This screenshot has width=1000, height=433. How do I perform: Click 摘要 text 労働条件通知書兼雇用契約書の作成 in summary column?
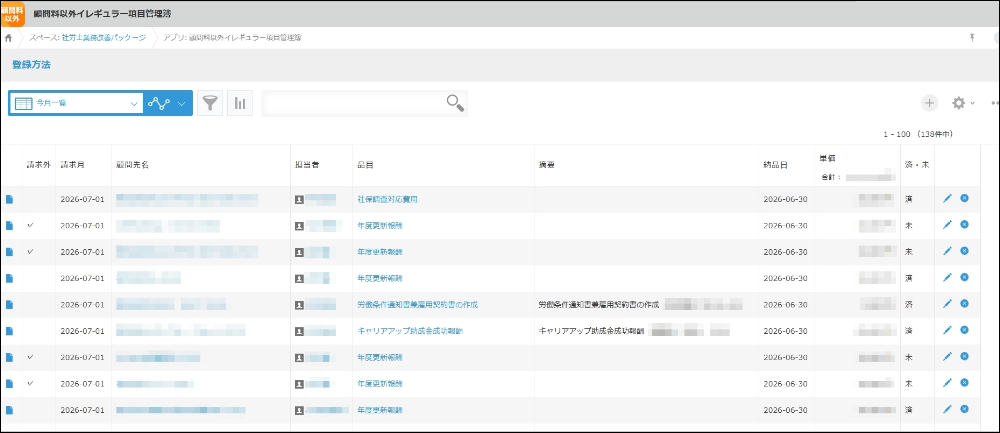tap(599, 305)
